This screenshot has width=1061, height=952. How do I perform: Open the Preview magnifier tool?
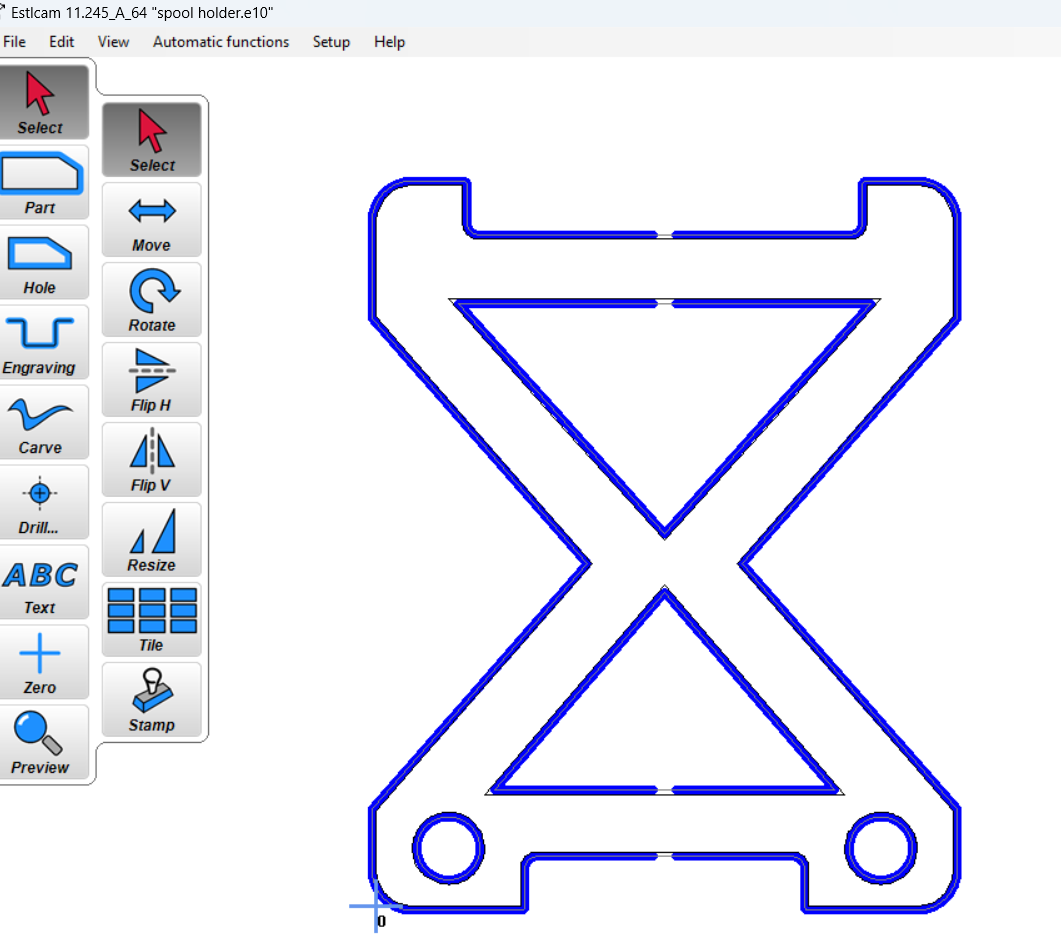(x=41, y=742)
